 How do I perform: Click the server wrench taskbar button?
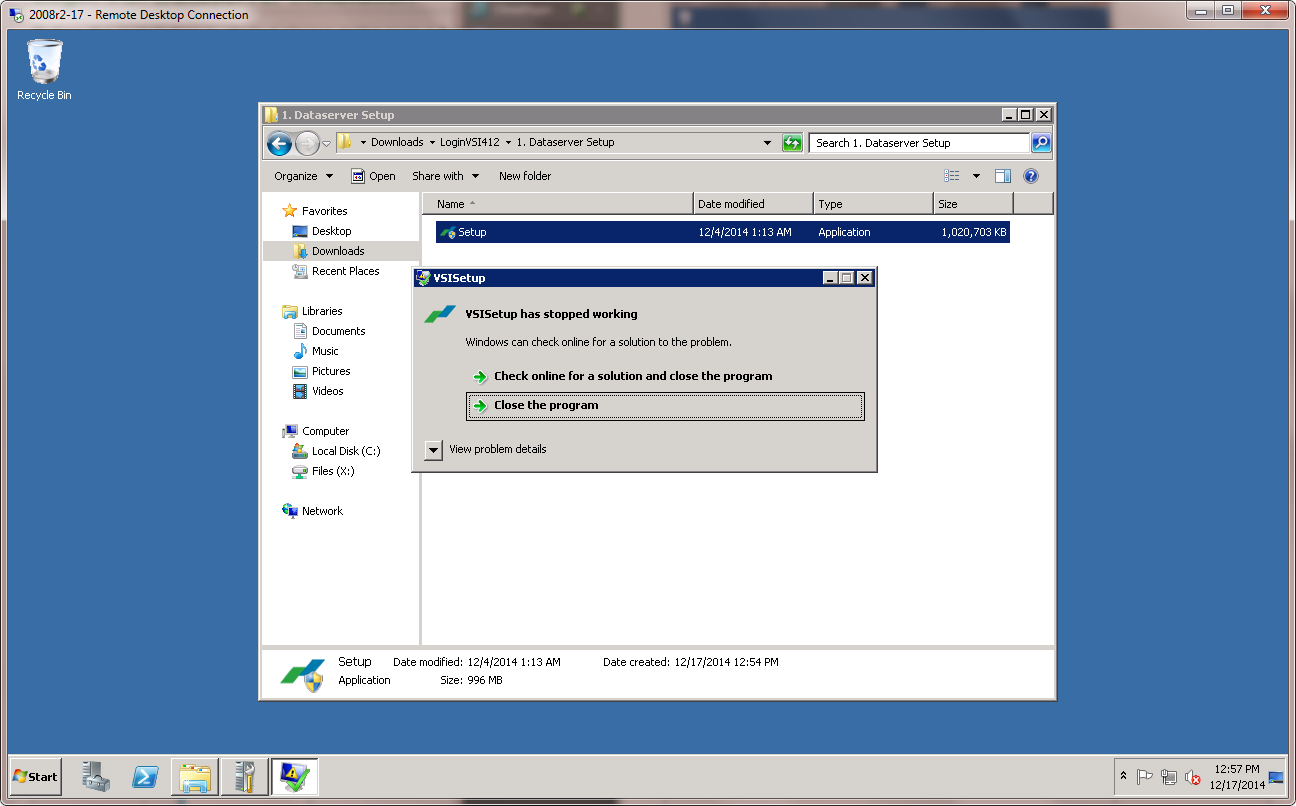click(x=244, y=776)
